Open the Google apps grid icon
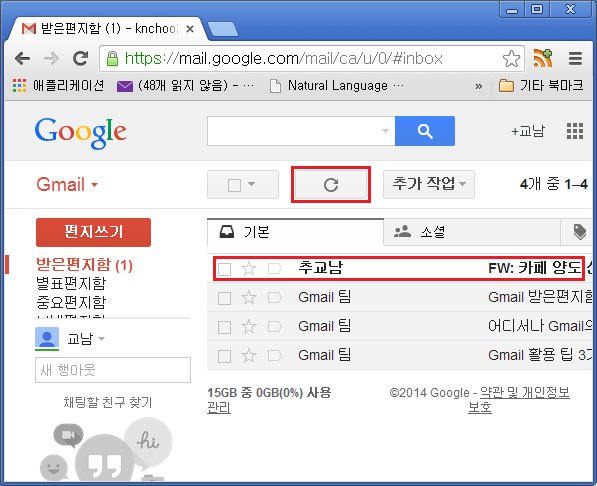Image resolution: width=597 pixels, height=486 pixels. click(575, 131)
